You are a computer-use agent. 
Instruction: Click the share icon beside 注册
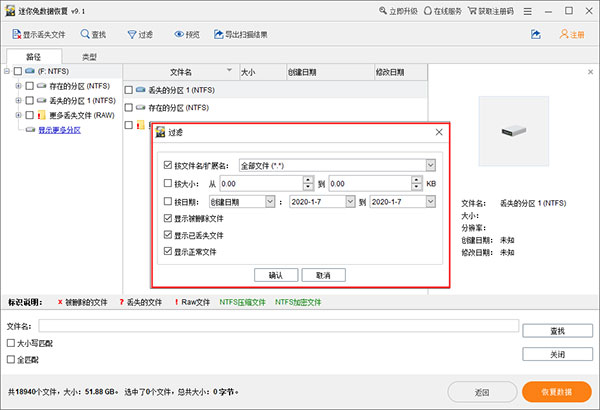pyautogui.click(x=536, y=34)
